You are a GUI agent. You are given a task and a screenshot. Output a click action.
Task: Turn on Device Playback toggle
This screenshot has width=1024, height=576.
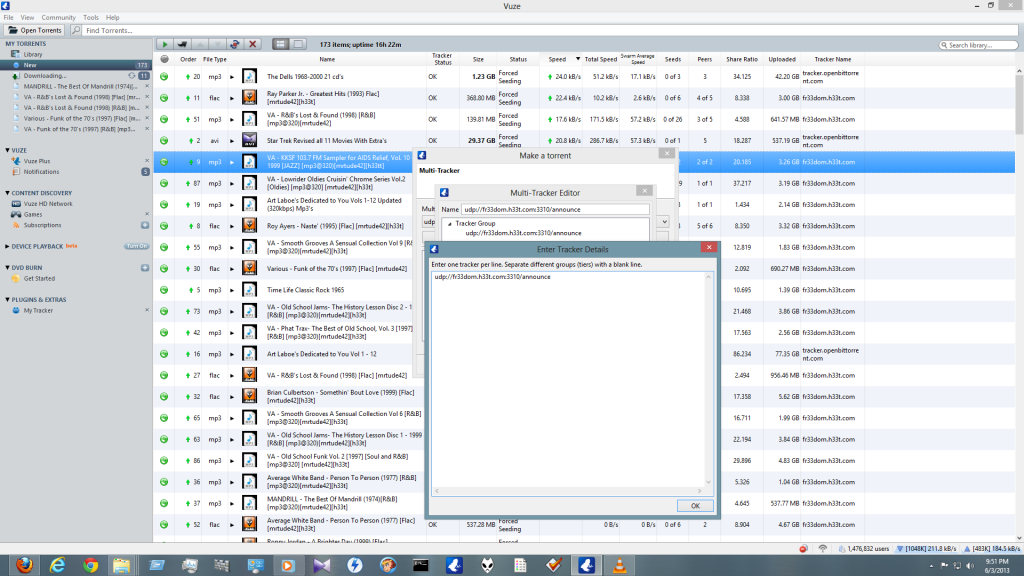[x=136, y=246]
